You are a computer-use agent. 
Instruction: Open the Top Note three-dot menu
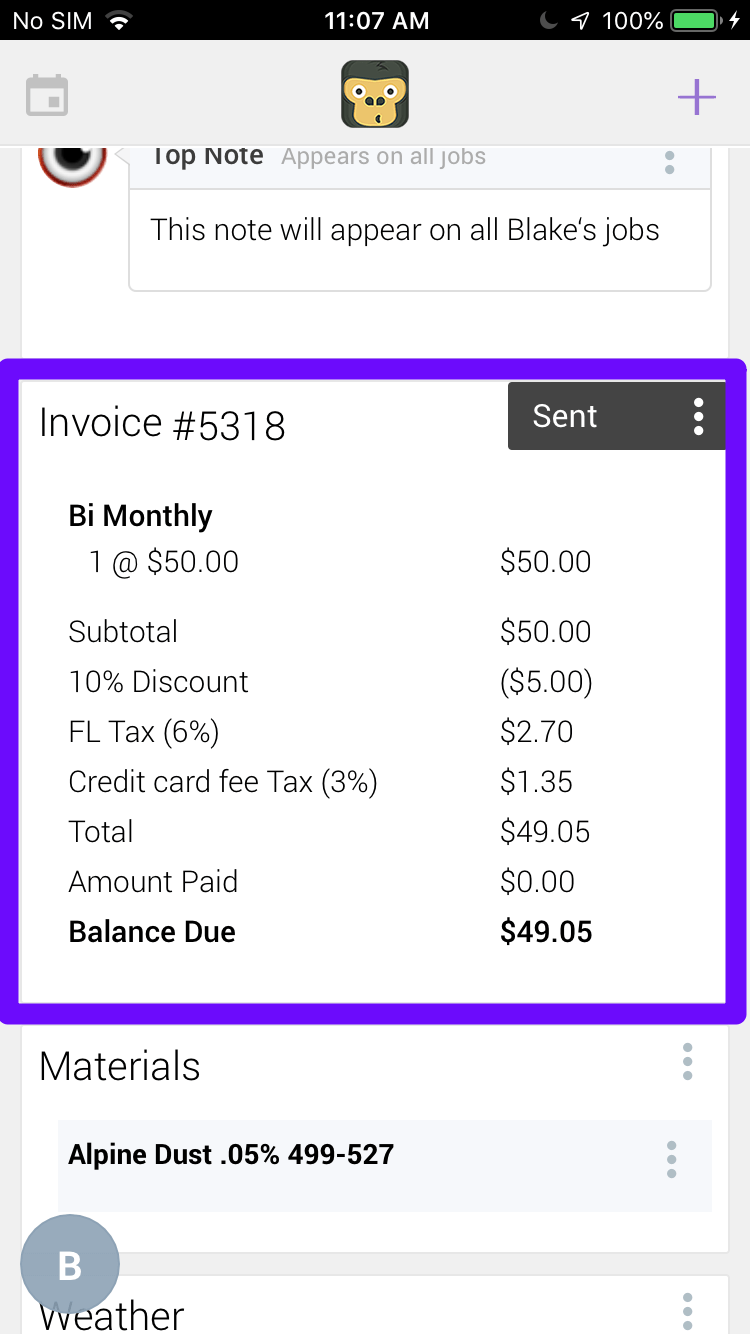[x=670, y=162]
